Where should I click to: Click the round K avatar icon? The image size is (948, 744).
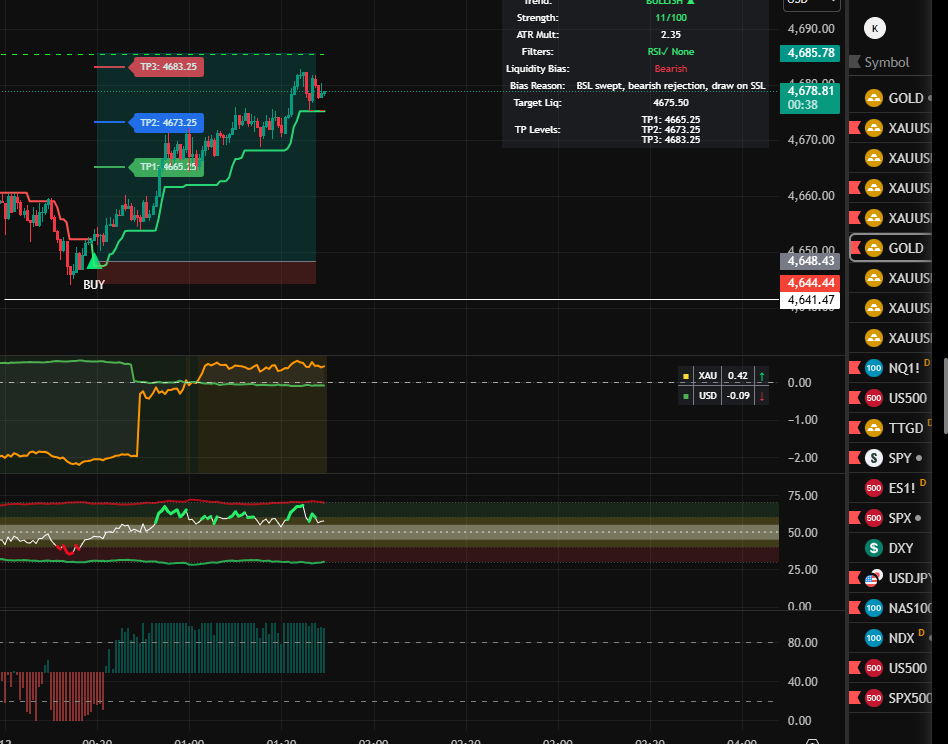877,28
